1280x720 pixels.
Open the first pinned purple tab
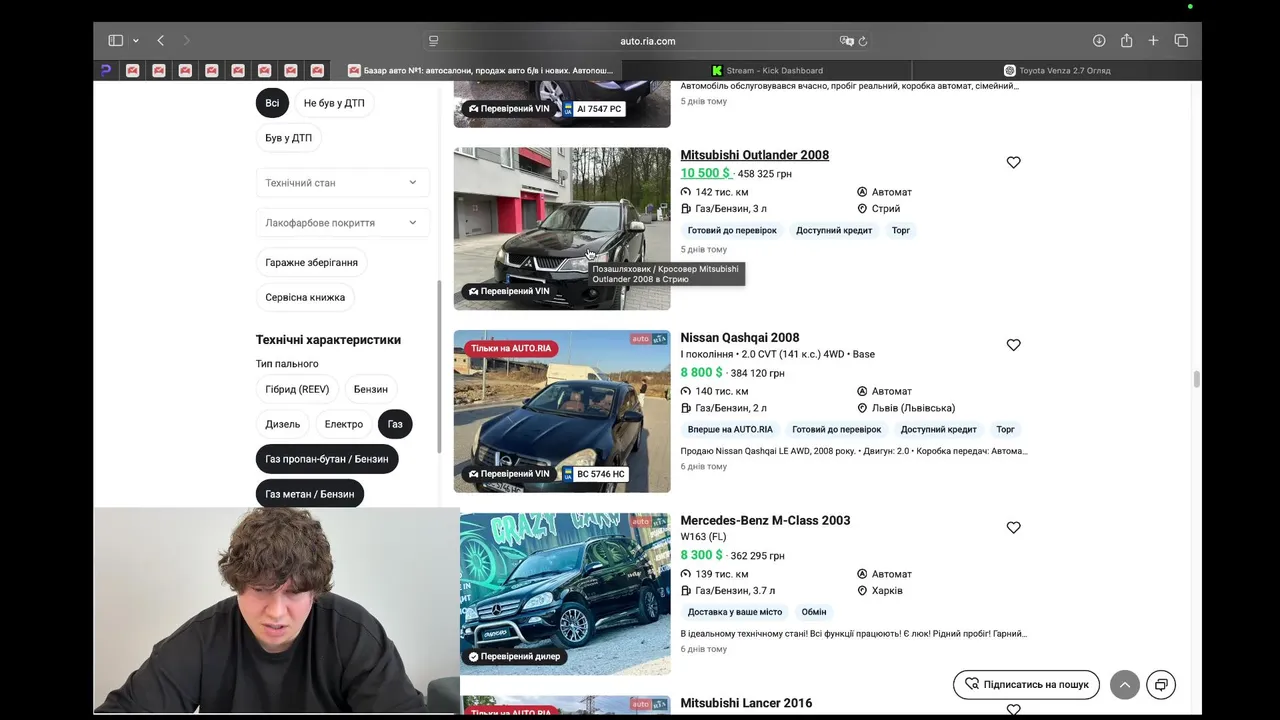click(x=106, y=71)
